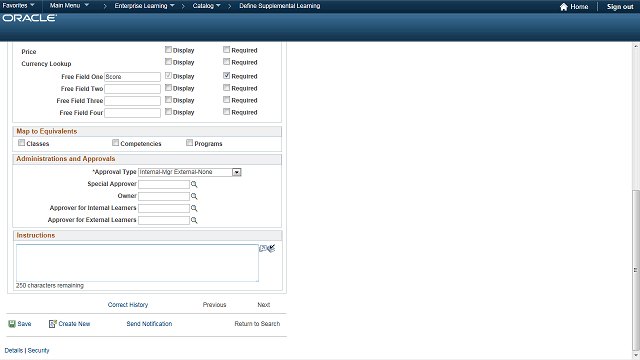Enable Programs equivalents checkbox
The width and height of the screenshot is (640, 360).
click(x=189, y=143)
